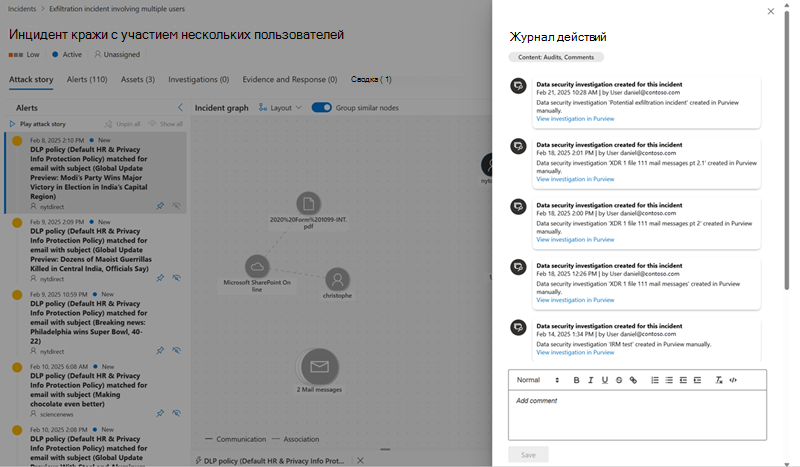Click the Save comment button

pyautogui.click(x=528, y=455)
